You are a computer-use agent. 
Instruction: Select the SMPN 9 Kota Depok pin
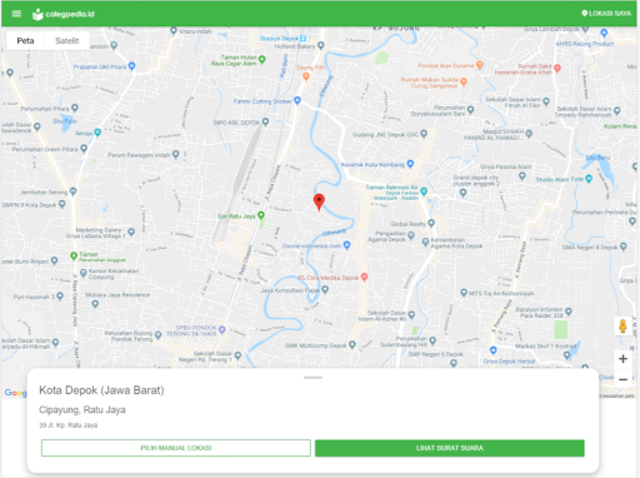tap(62, 204)
